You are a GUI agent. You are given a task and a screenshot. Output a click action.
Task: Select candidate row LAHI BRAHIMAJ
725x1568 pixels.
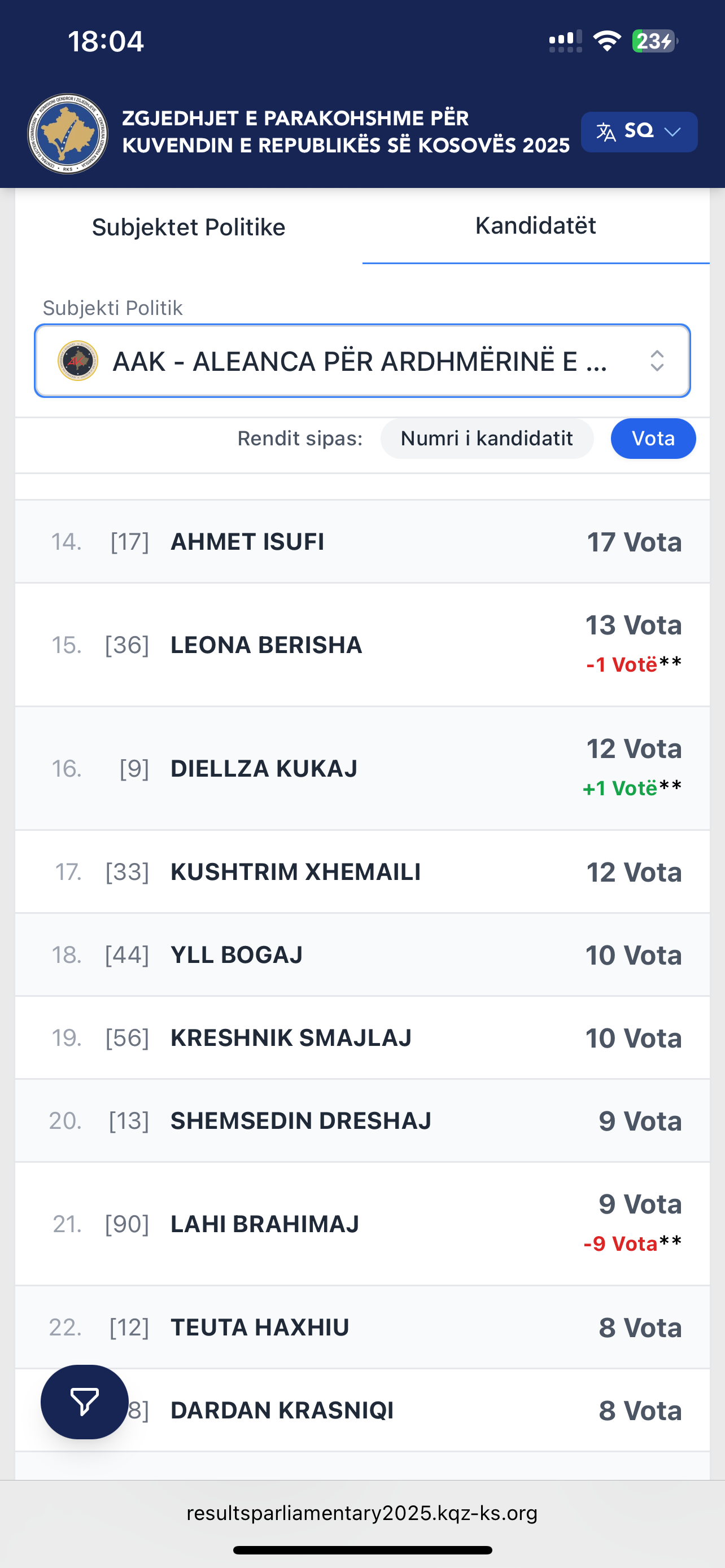[362, 1224]
